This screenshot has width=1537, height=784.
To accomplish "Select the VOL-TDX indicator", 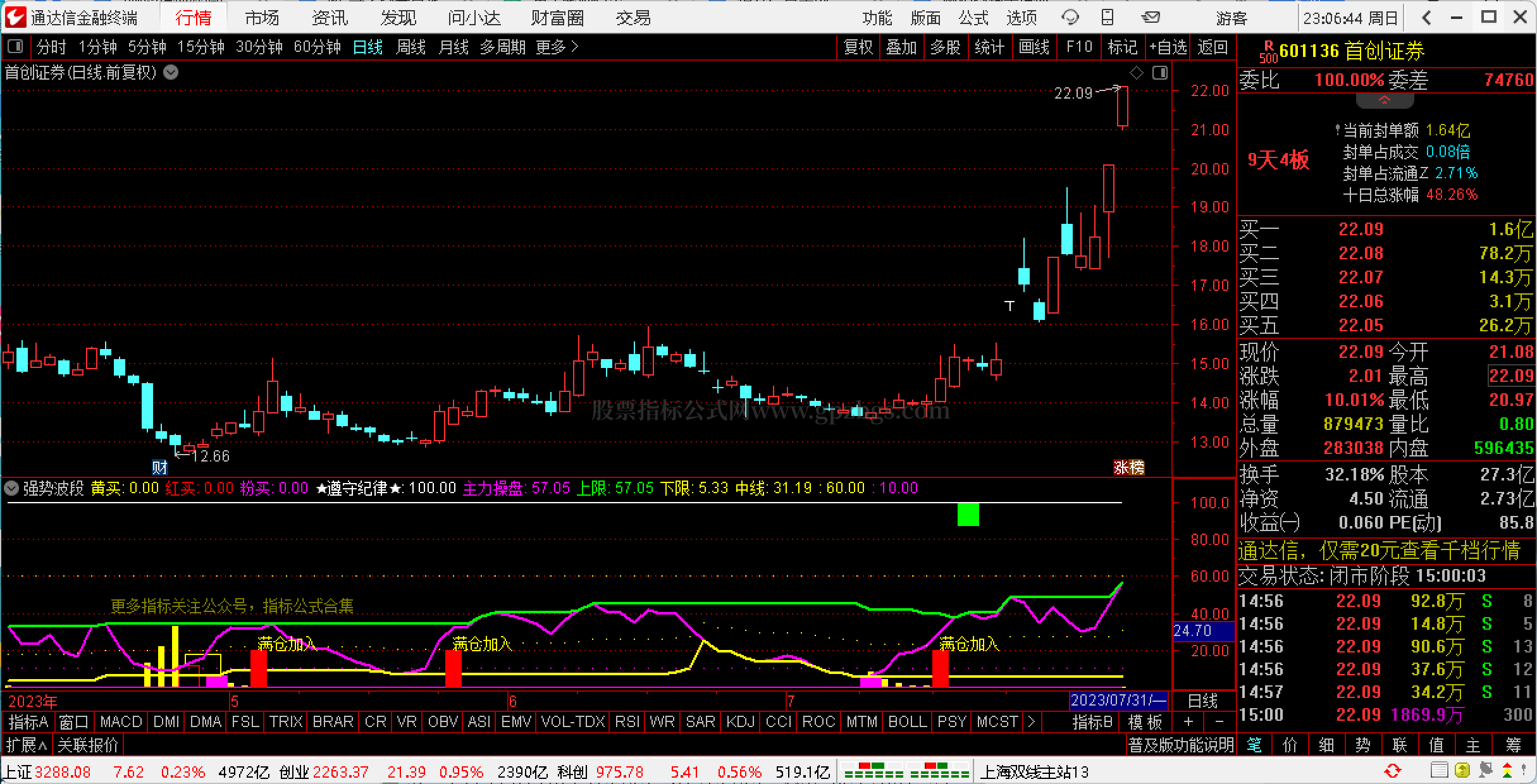I will [x=573, y=721].
